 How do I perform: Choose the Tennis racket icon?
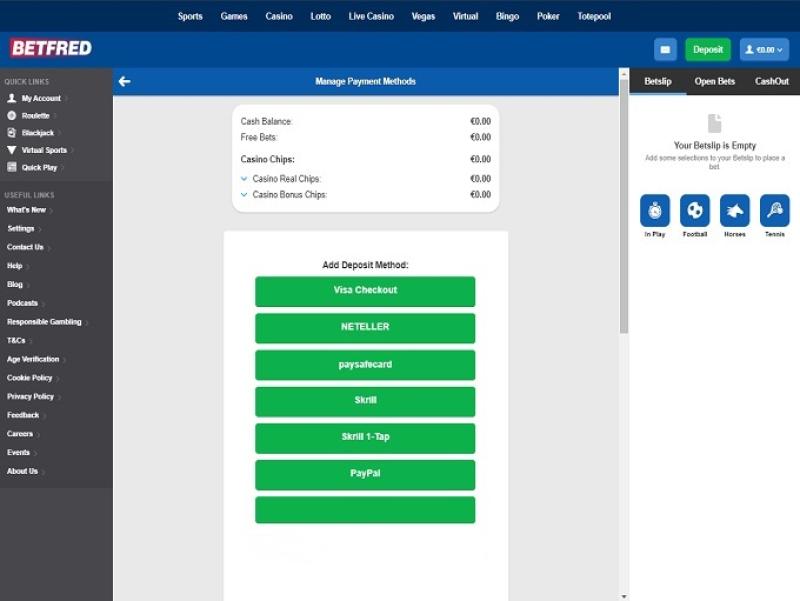click(x=774, y=211)
